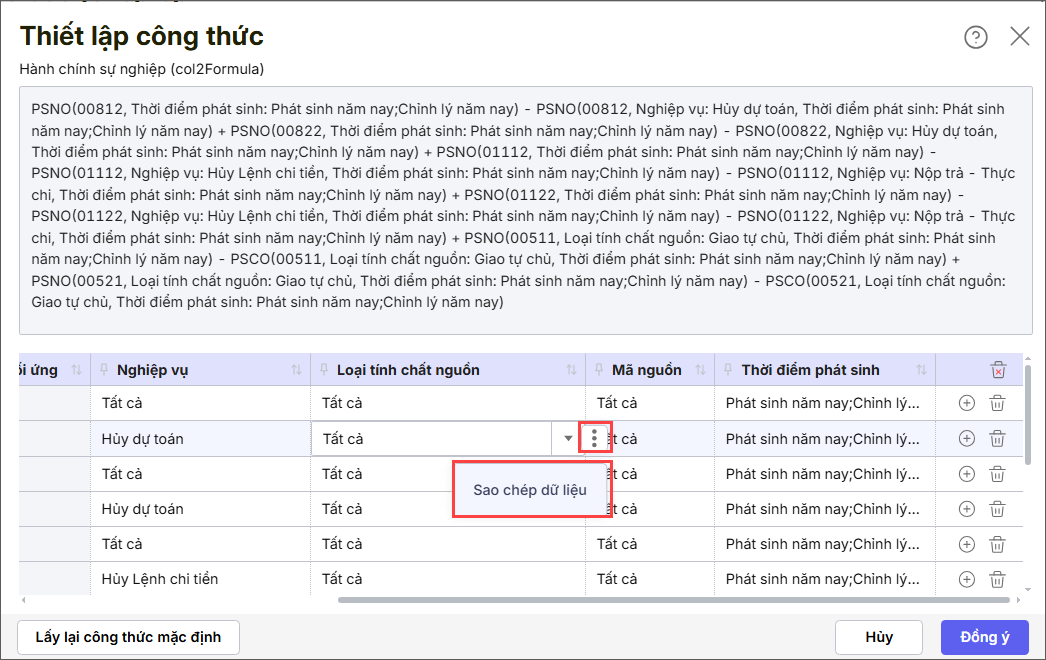Sort by Thời điểm phát sinh column
1046x660 pixels.
point(921,370)
